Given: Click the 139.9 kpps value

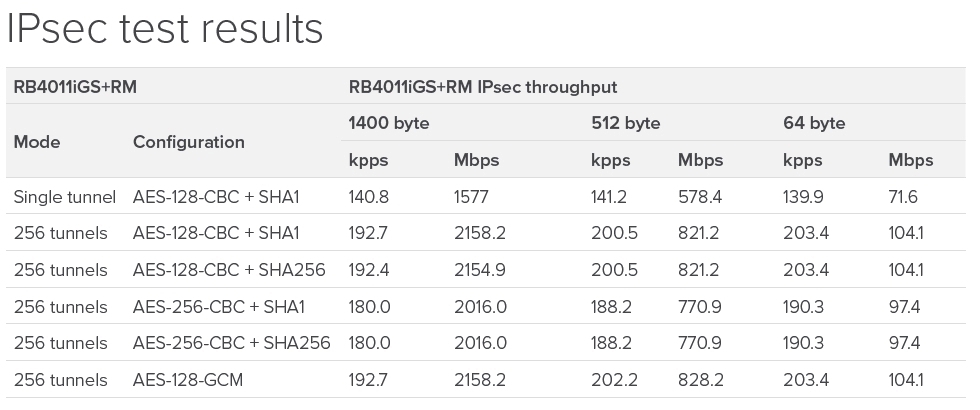Looking at the screenshot, I should (804, 197).
